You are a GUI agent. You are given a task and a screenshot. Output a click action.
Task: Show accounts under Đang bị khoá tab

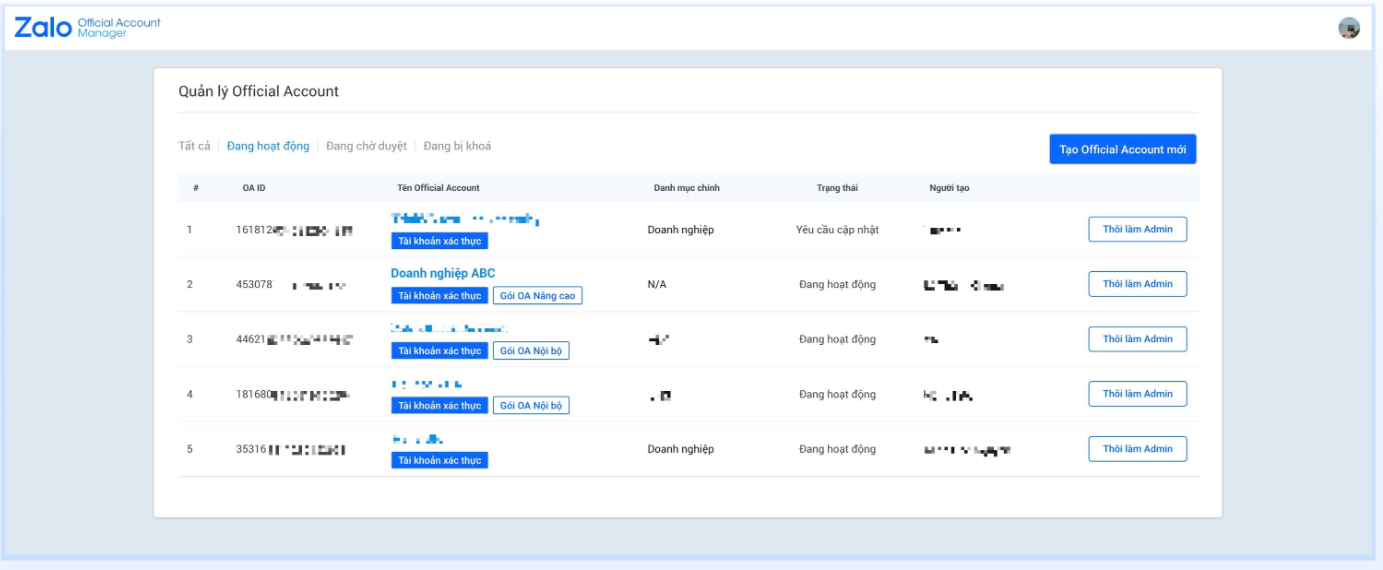point(457,146)
